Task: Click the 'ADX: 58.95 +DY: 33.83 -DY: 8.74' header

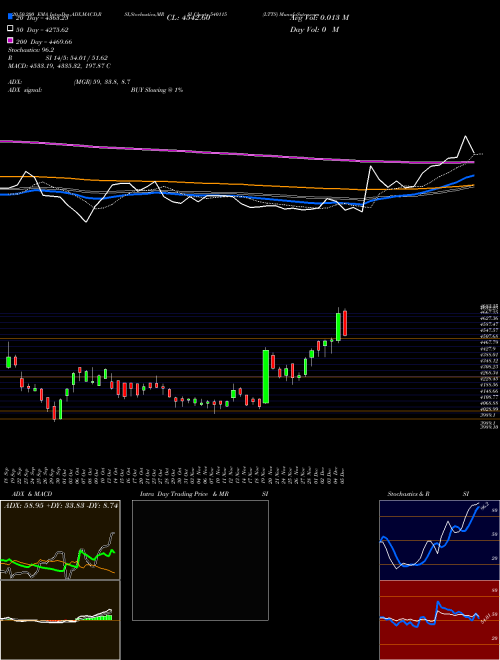Action: (61, 506)
